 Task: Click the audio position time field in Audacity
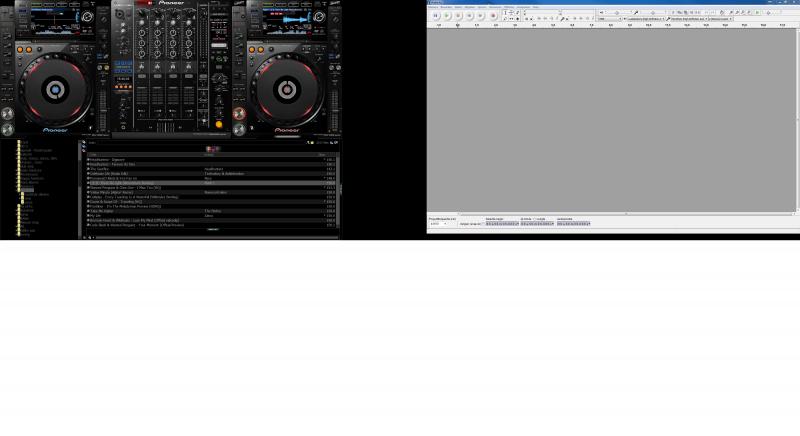[x=573, y=224]
